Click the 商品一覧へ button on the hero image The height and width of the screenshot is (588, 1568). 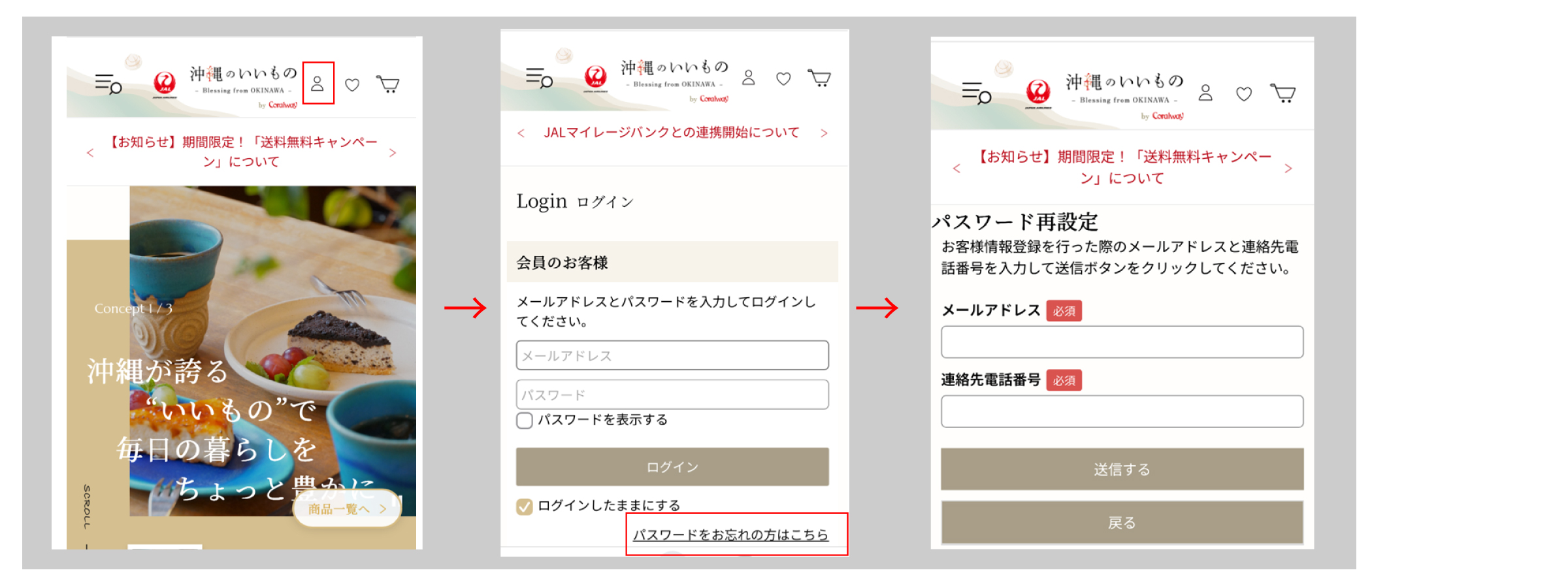347,508
